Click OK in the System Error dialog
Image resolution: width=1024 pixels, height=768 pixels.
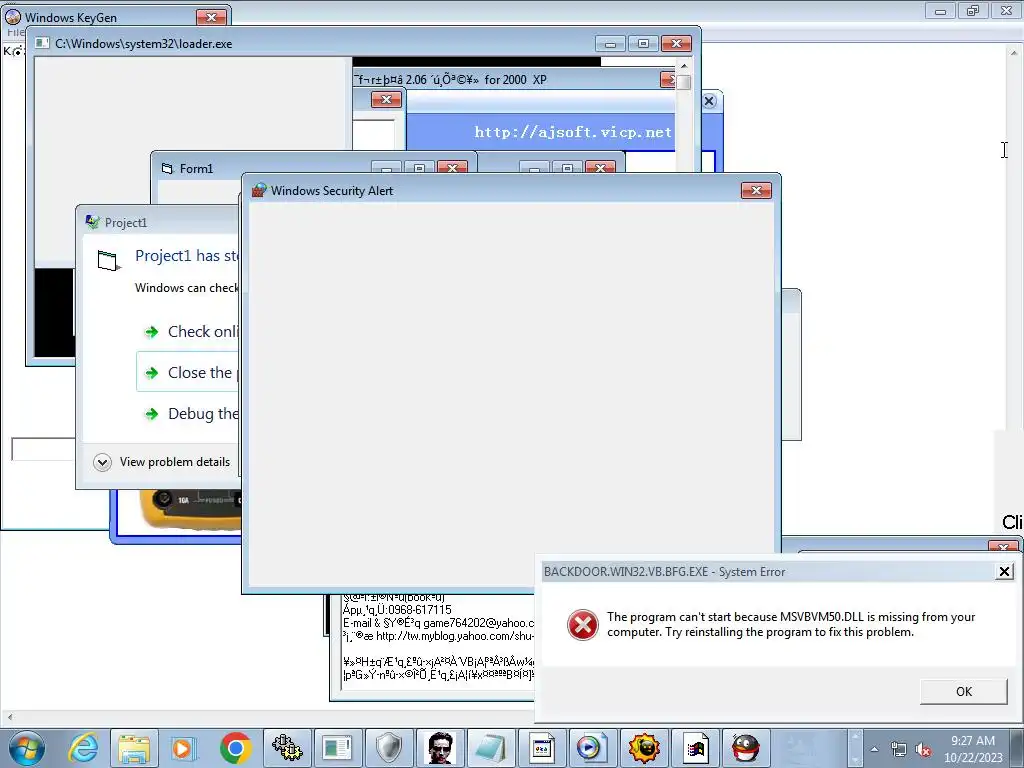pos(963,692)
